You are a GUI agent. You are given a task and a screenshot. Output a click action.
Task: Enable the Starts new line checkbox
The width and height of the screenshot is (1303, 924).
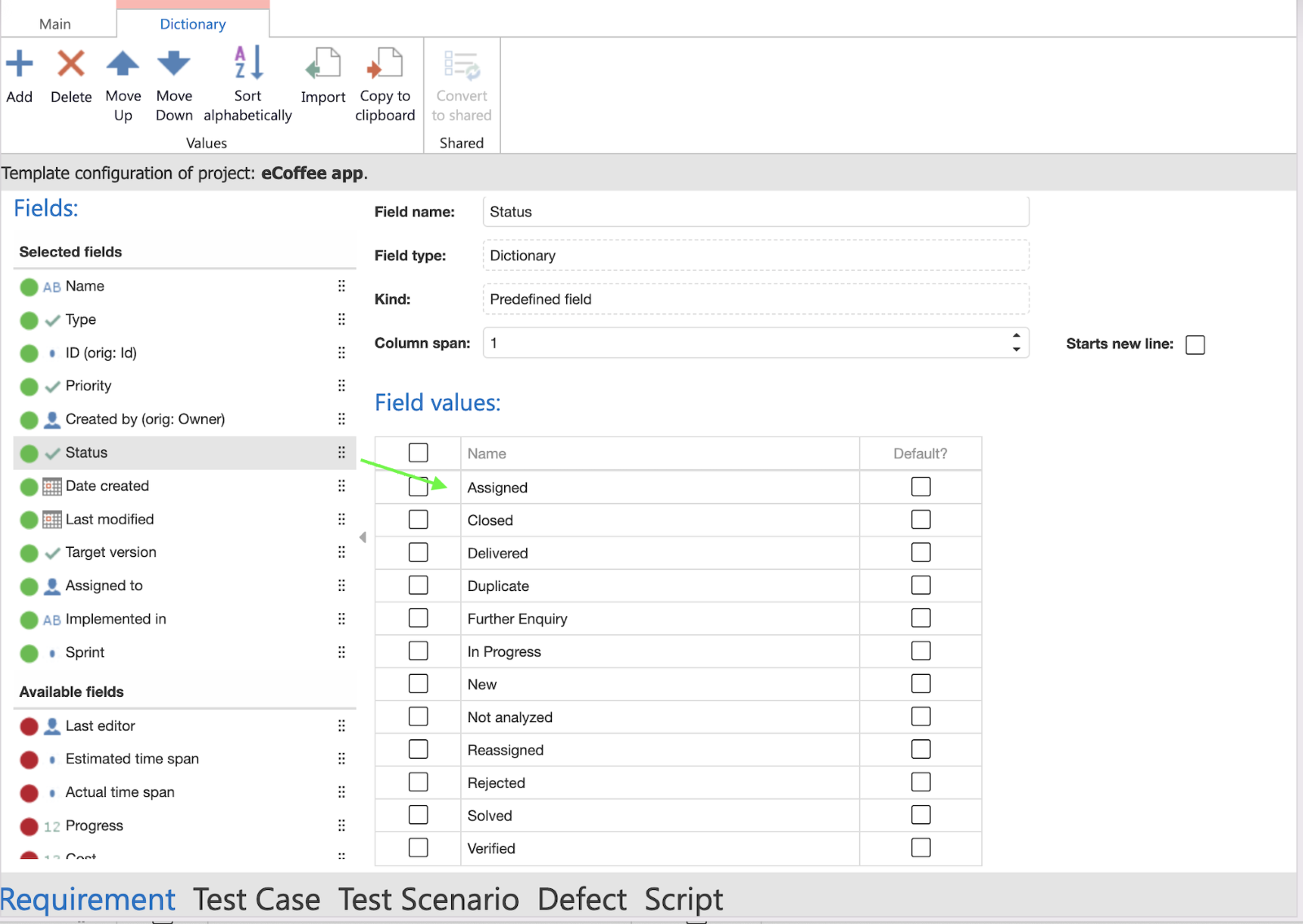click(1195, 345)
